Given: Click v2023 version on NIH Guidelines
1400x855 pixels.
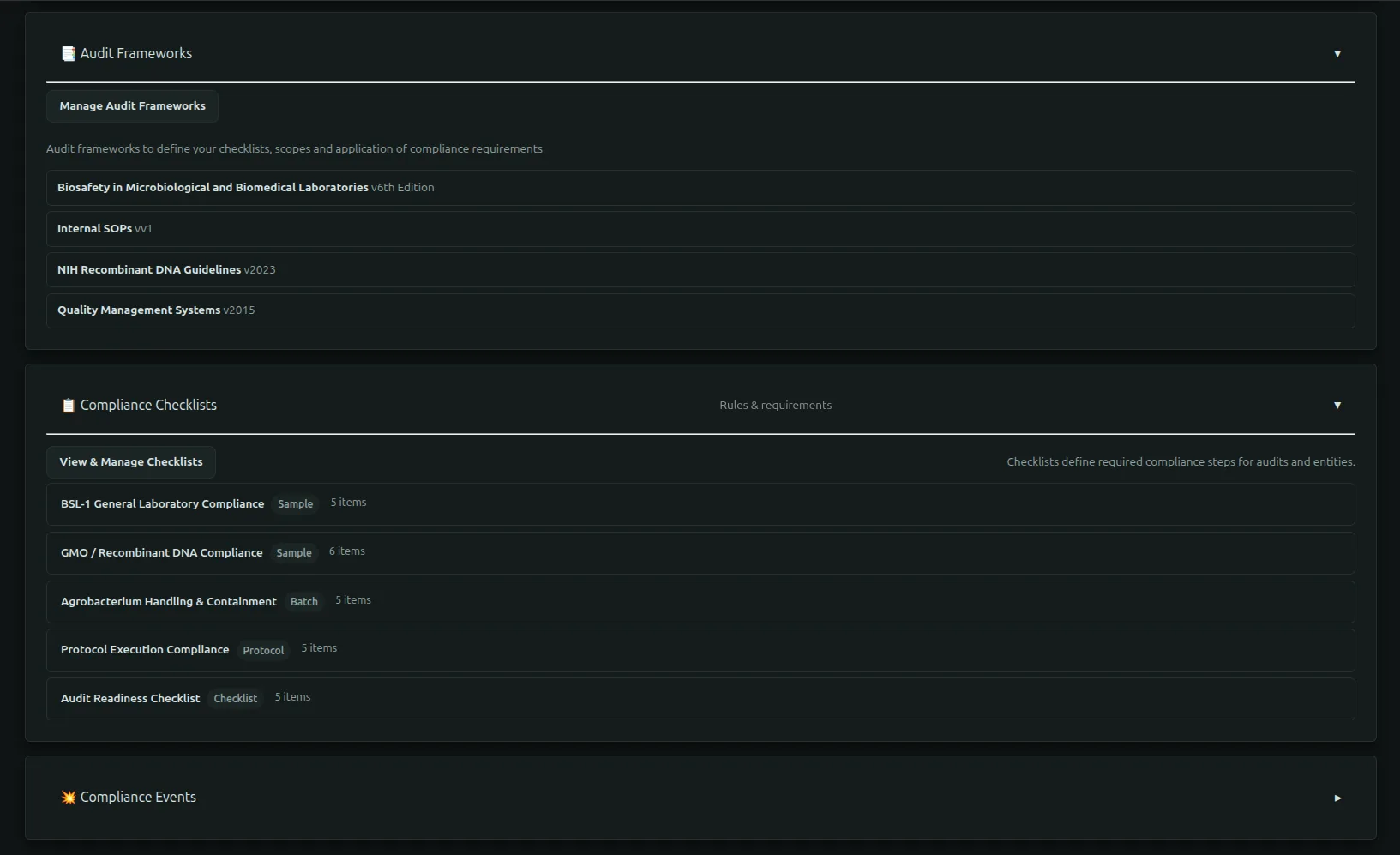Looking at the screenshot, I should coord(260,269).
